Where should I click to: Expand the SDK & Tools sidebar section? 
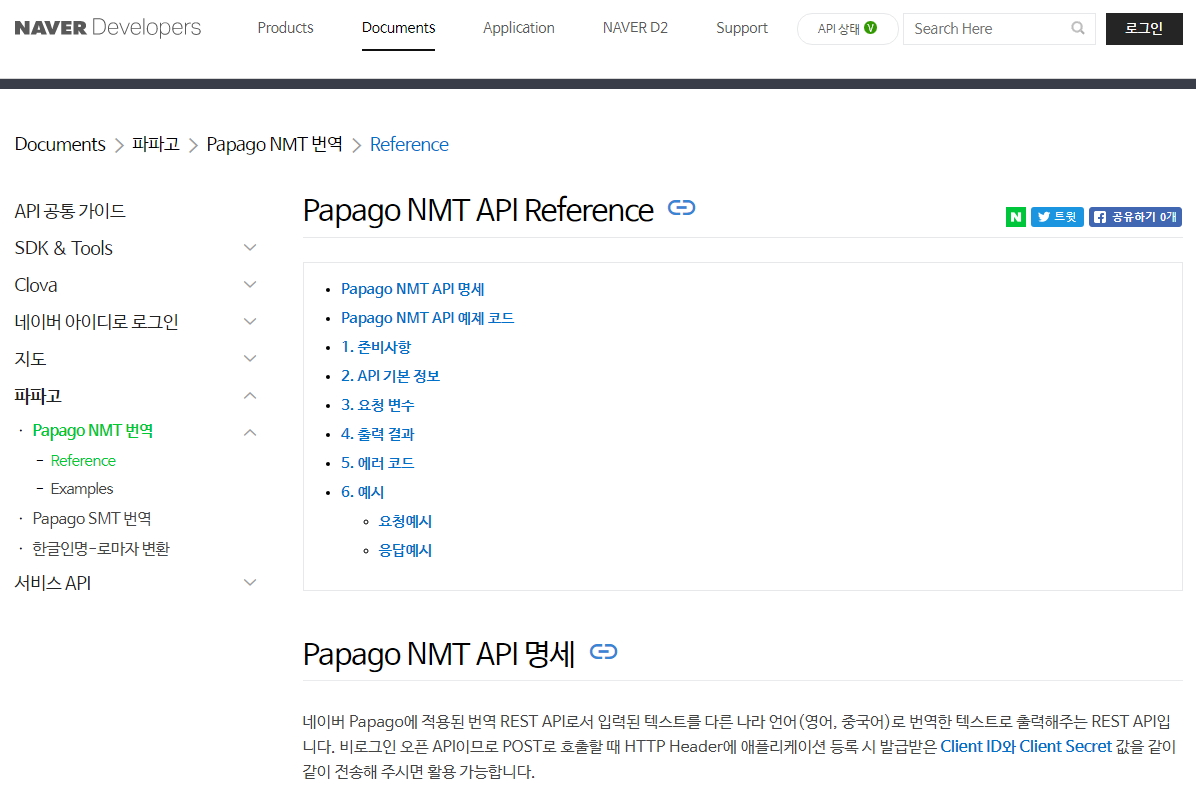click(249, 248)
